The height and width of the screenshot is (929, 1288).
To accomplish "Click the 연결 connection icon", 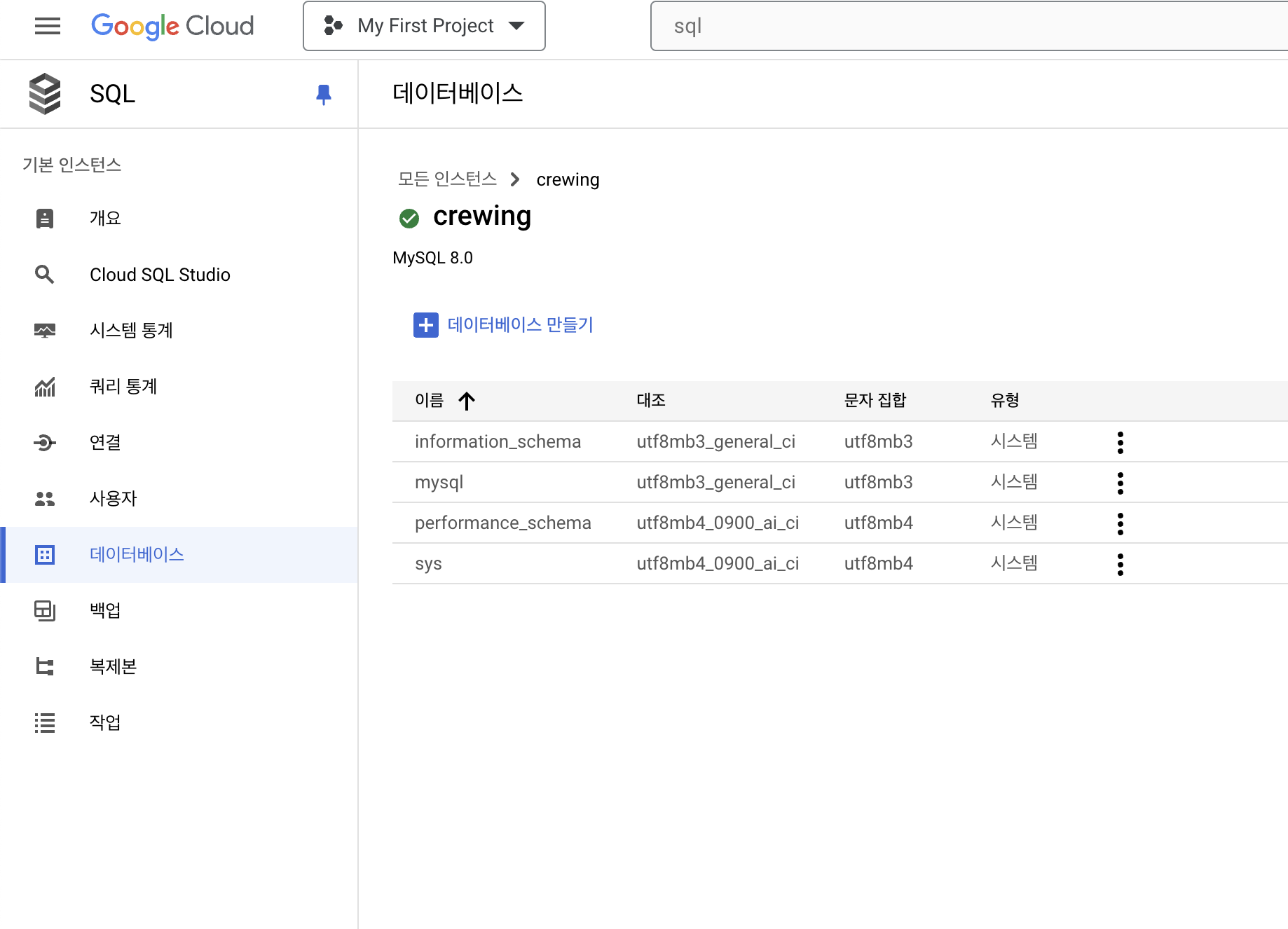I will tap(45, 443).
